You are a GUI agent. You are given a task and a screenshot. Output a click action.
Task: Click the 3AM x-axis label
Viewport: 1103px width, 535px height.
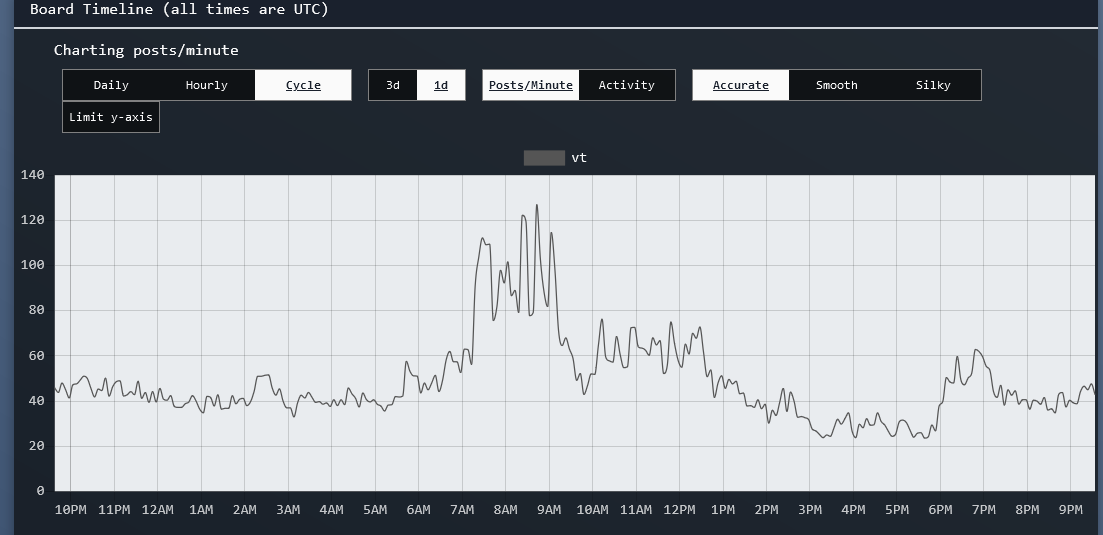click(x=288, y=510)
